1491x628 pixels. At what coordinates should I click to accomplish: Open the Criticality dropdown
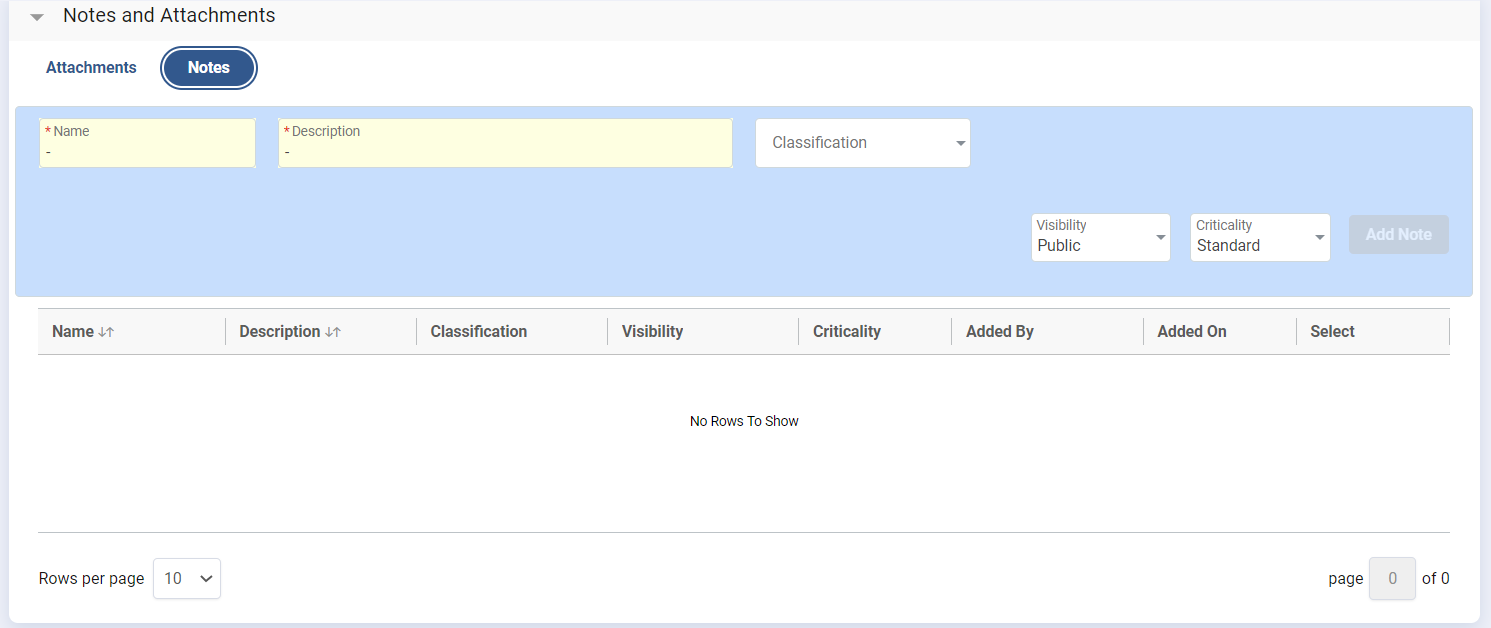pyautogui.click(x=1259, y=237)
